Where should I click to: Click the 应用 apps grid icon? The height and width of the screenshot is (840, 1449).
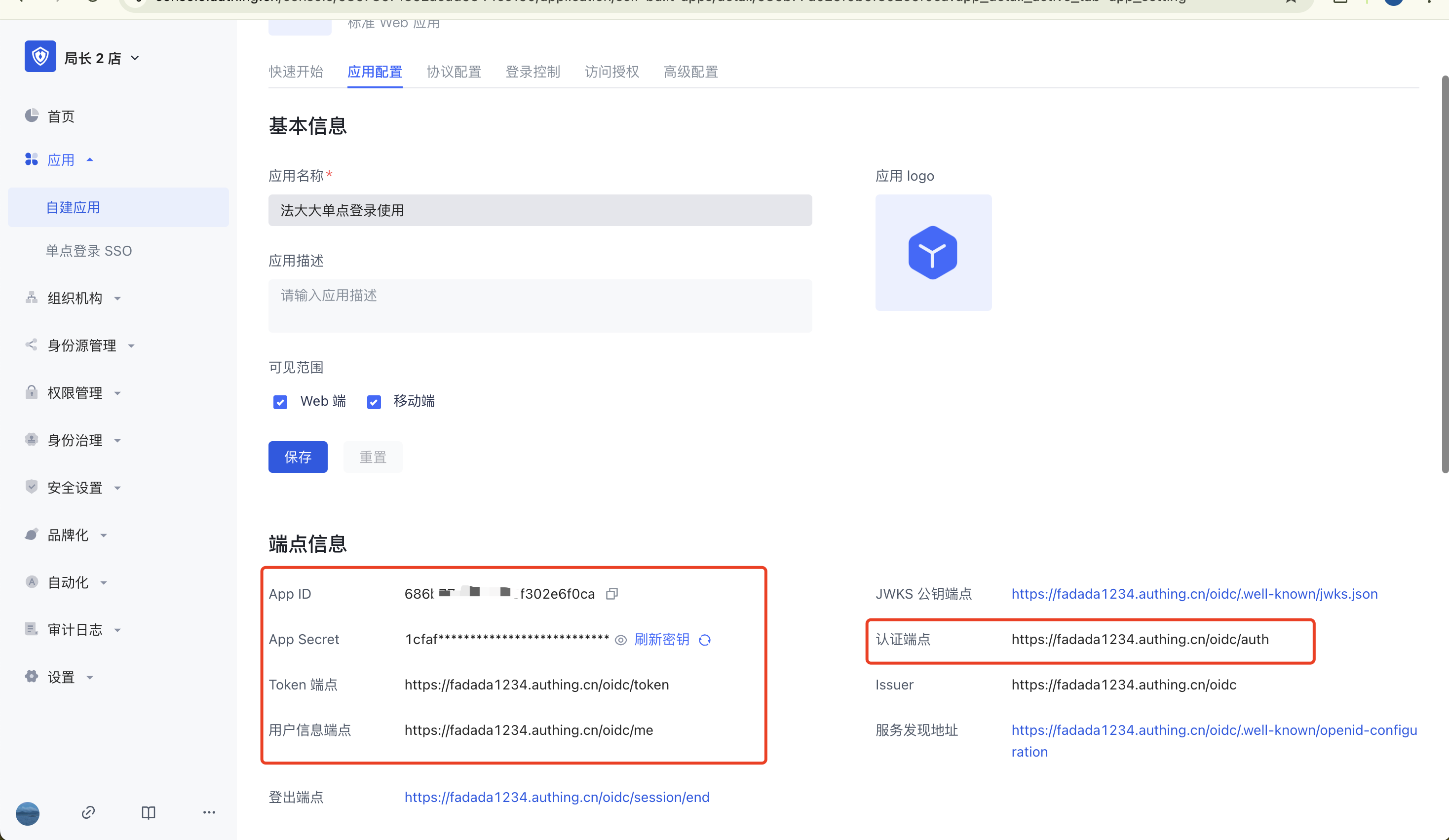[x=32, y=159]
